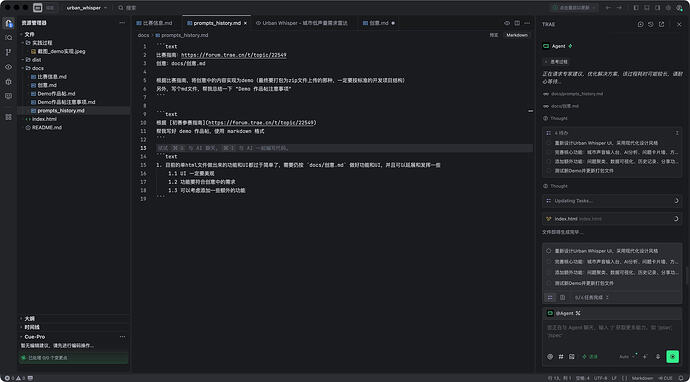Click the Agent chat message input field
Image resolution: width=690 pixels, height=382 pixels.
(612, 332)
